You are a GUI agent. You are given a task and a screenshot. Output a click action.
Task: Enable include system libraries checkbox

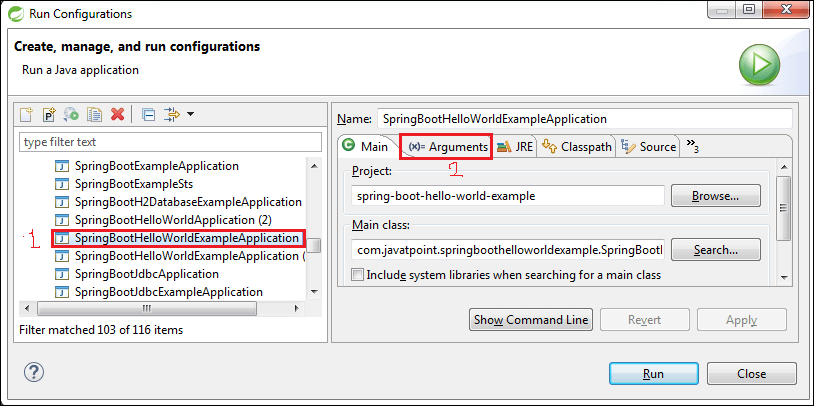[358, 275]
